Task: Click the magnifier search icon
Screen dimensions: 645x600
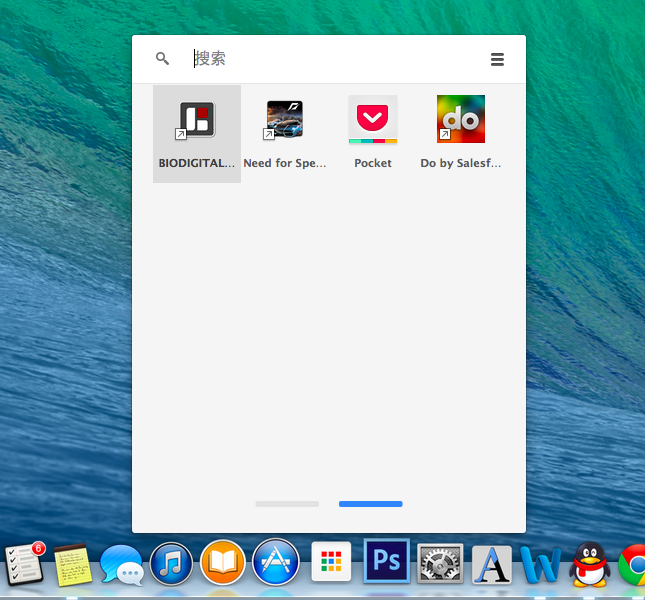Action: point(162,58)
